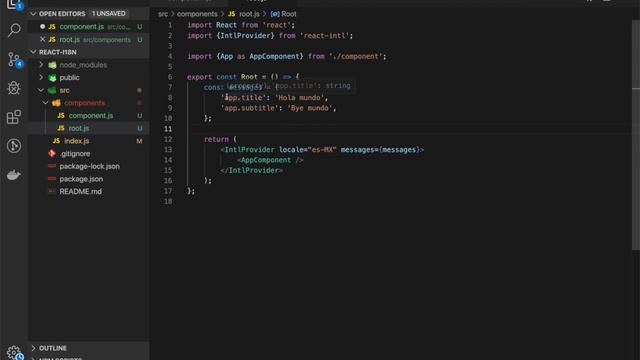The width and height of the screenshot is (640, 360).
Task: Click the node_modules folder icon
Action: click(x=52, y=65)
